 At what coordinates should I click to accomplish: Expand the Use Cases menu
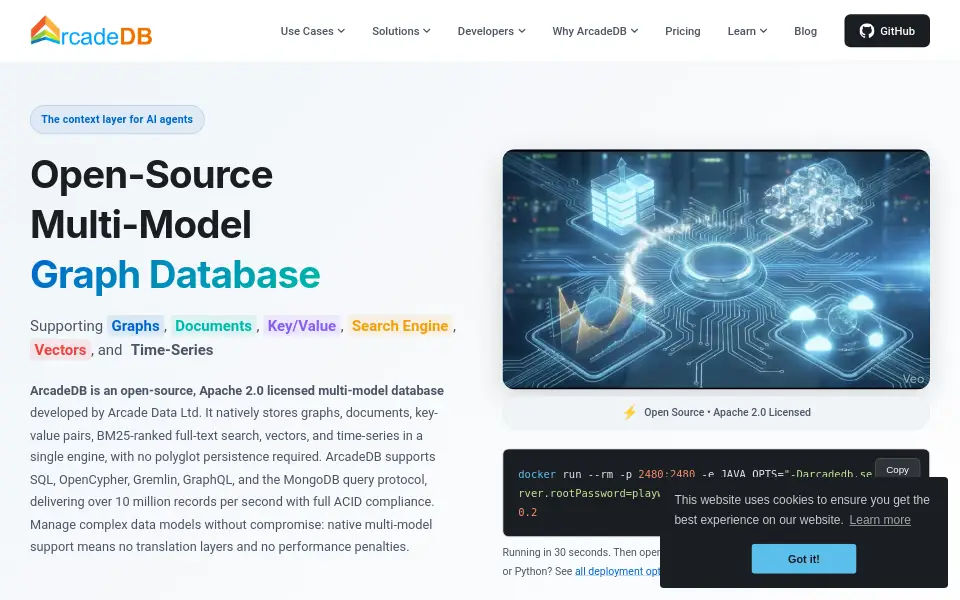pyautogui.click(x=312, y=31)
